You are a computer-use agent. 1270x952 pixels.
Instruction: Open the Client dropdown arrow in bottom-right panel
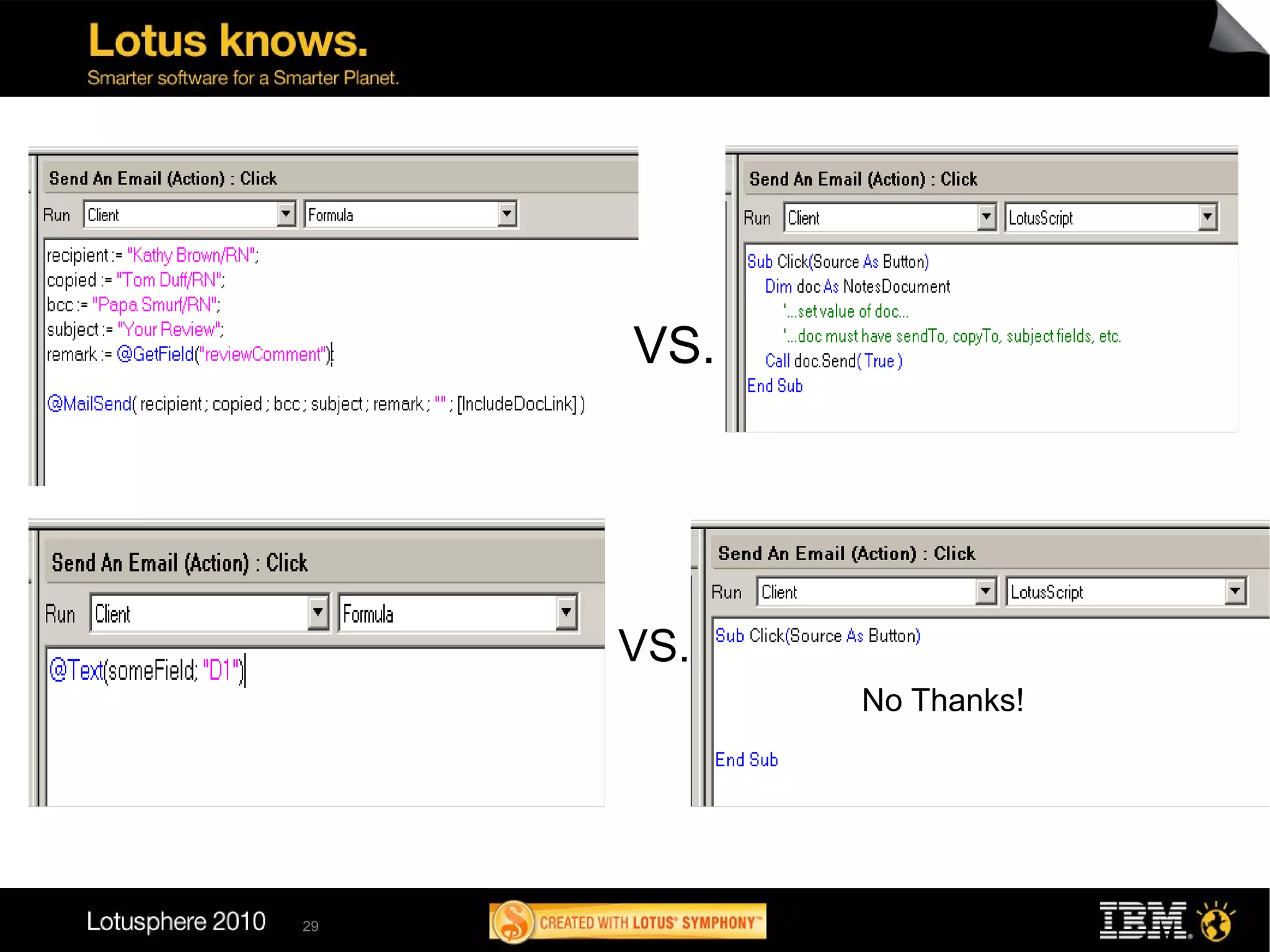click(x=985, y=592)
